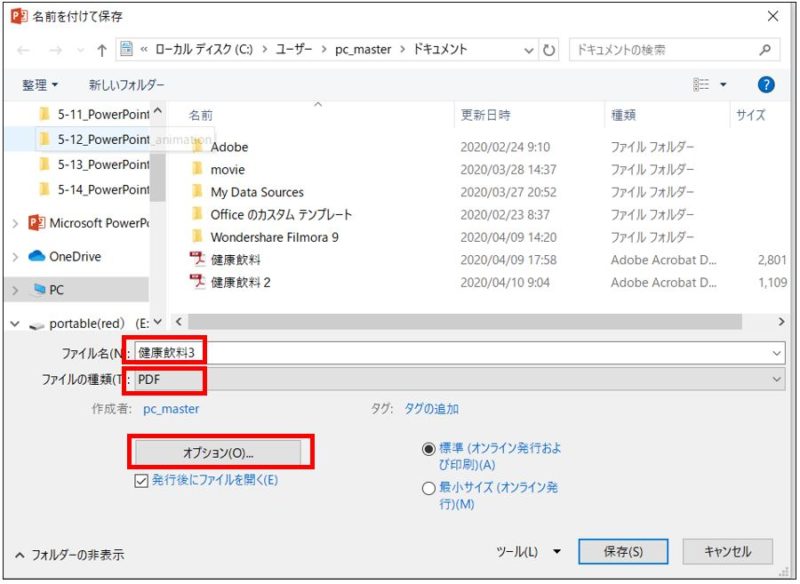Click pc_master breadcrumb segment

(363, 49)
